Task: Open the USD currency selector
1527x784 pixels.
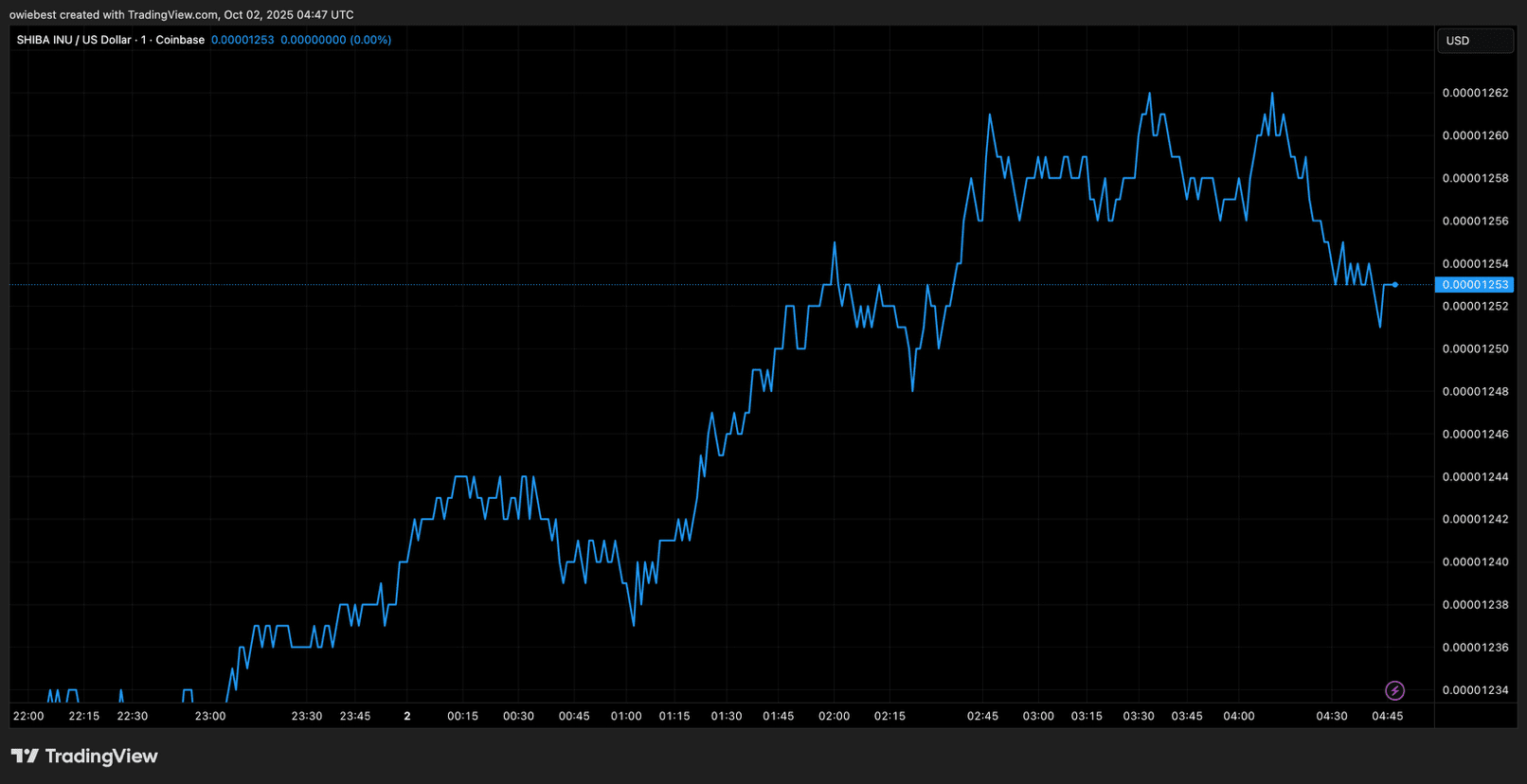Action: [x=1475, y=41]
